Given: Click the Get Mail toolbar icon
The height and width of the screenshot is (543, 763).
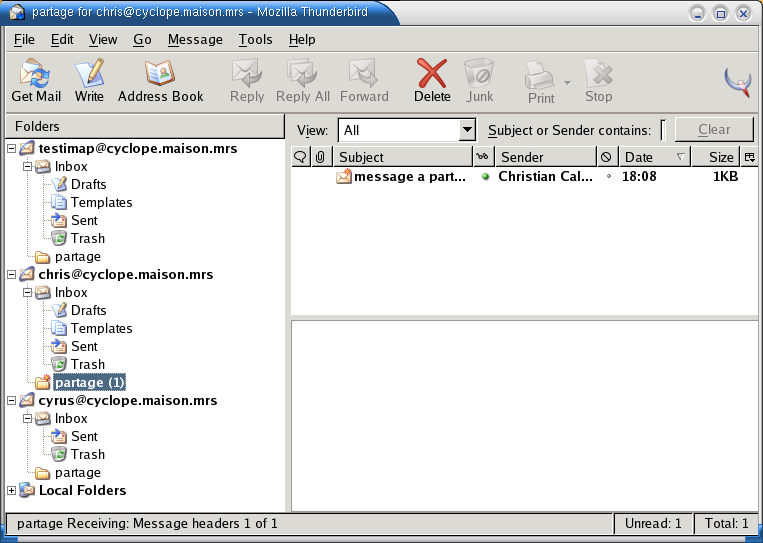Looking at the screenshot, I should [x=36, y=81].
